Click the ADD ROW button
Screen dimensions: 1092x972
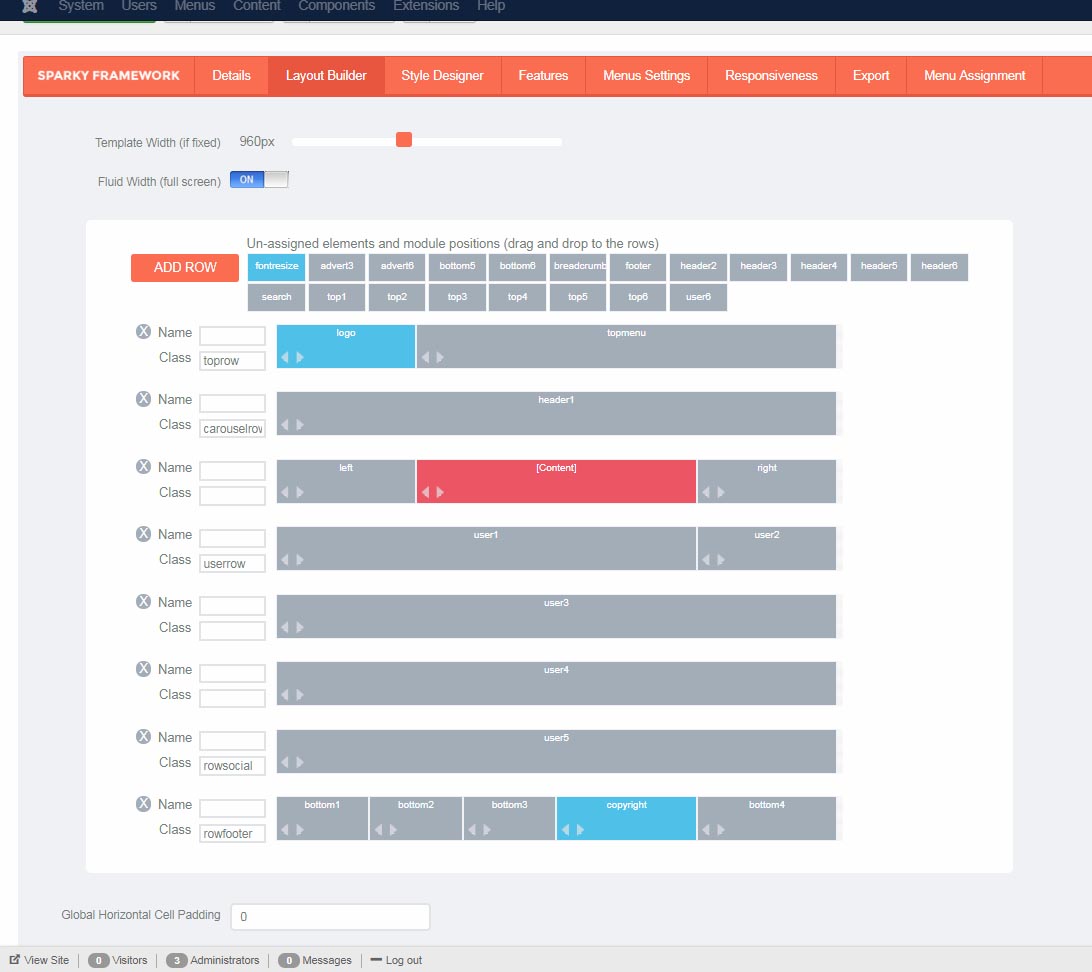click(x=185, y=268)
